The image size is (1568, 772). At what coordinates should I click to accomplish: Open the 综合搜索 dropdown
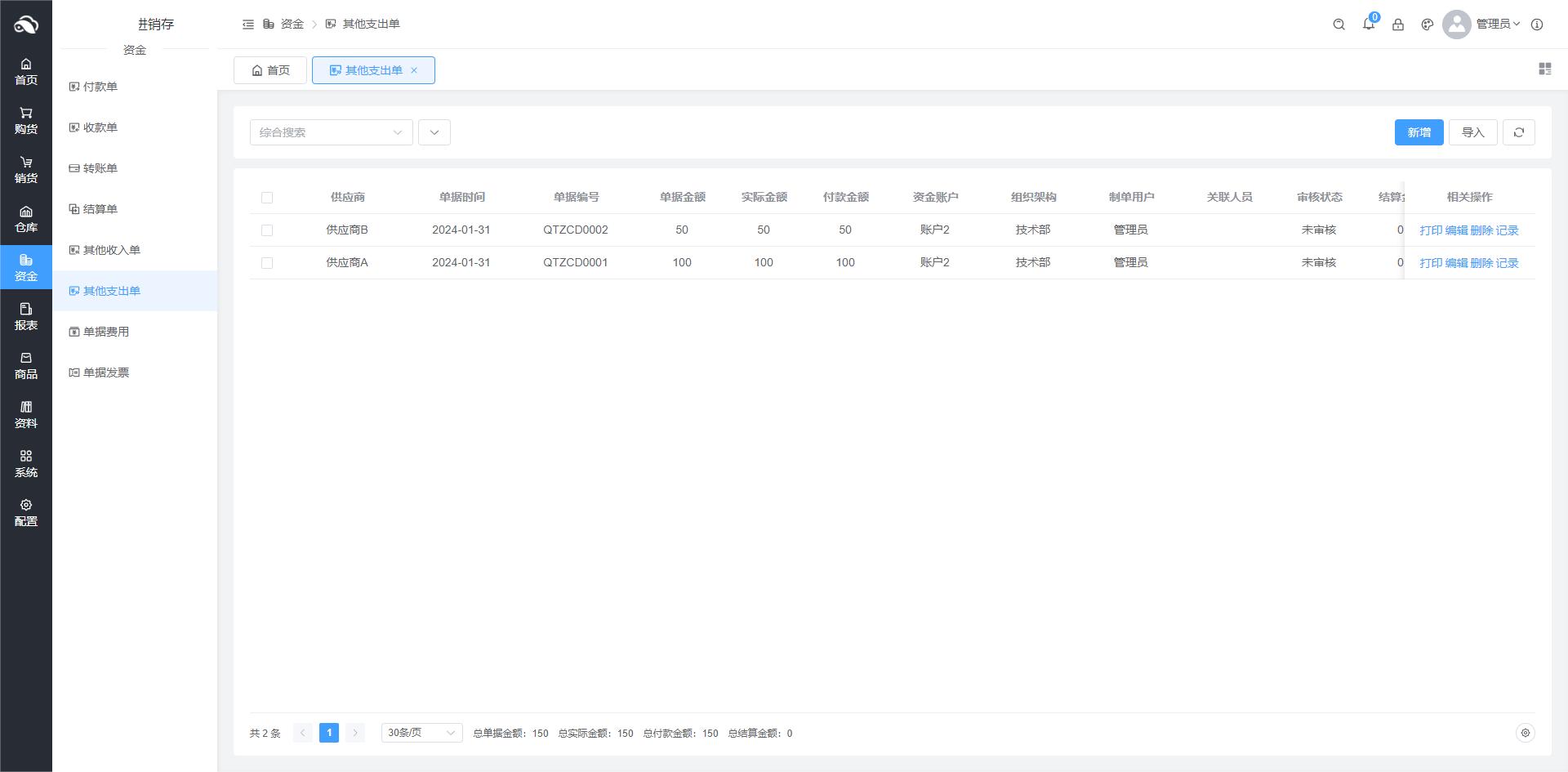pos(331,132)
